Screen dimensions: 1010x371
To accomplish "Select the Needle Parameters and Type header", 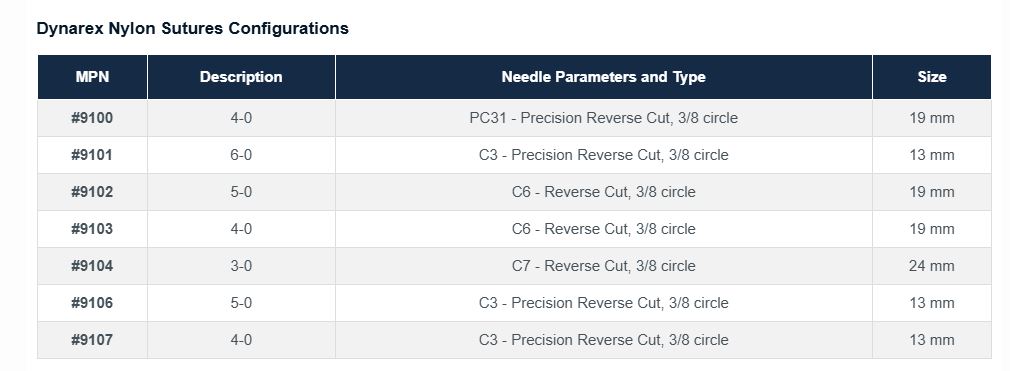I will coord(604,77).
